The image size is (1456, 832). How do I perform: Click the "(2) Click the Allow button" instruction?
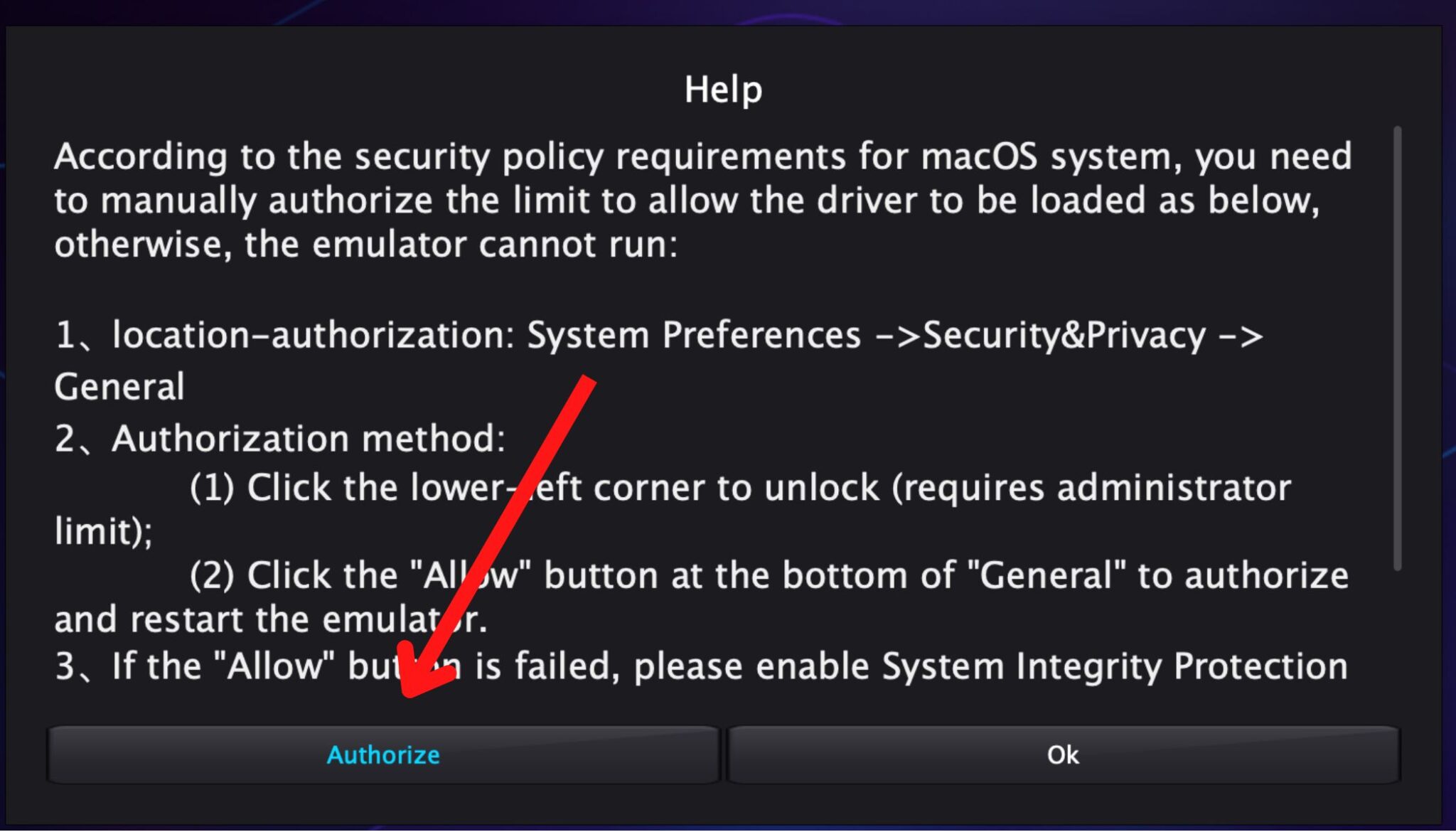click(x=769, y=575)
